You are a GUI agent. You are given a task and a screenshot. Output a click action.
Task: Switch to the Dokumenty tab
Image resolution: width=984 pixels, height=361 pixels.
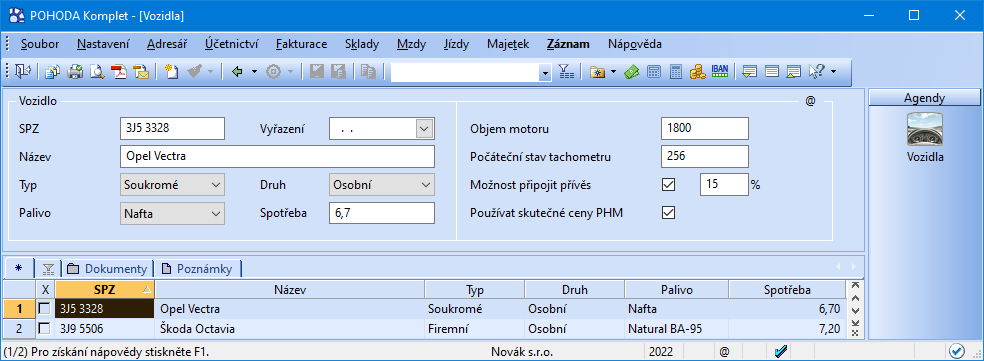tap(107, 269)
